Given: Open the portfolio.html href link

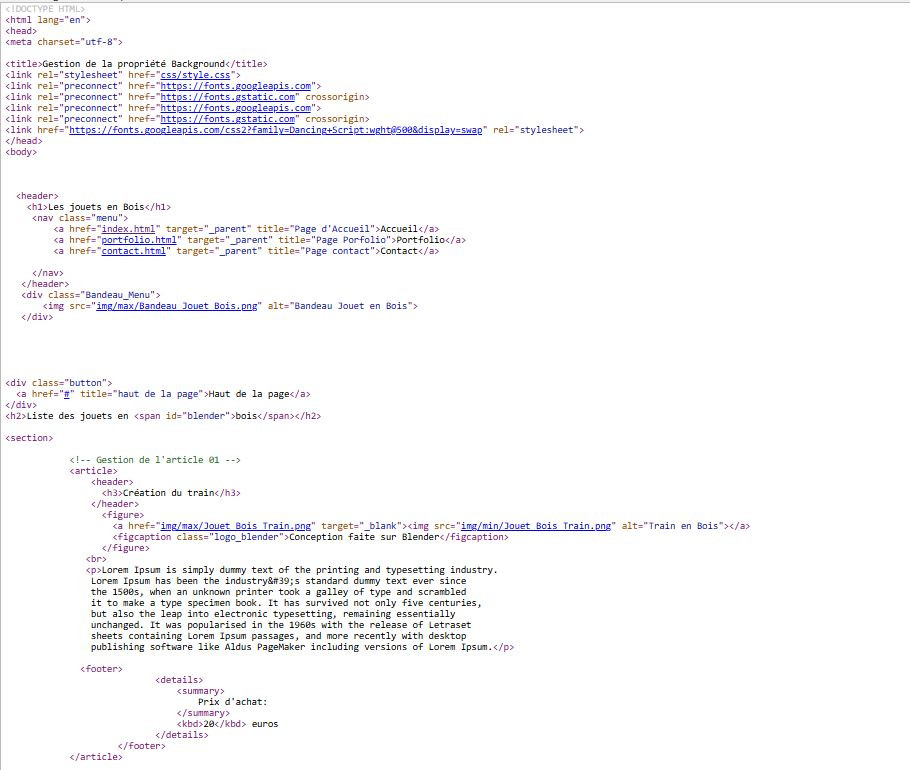Looking at the screenshot, I should 139,240.
